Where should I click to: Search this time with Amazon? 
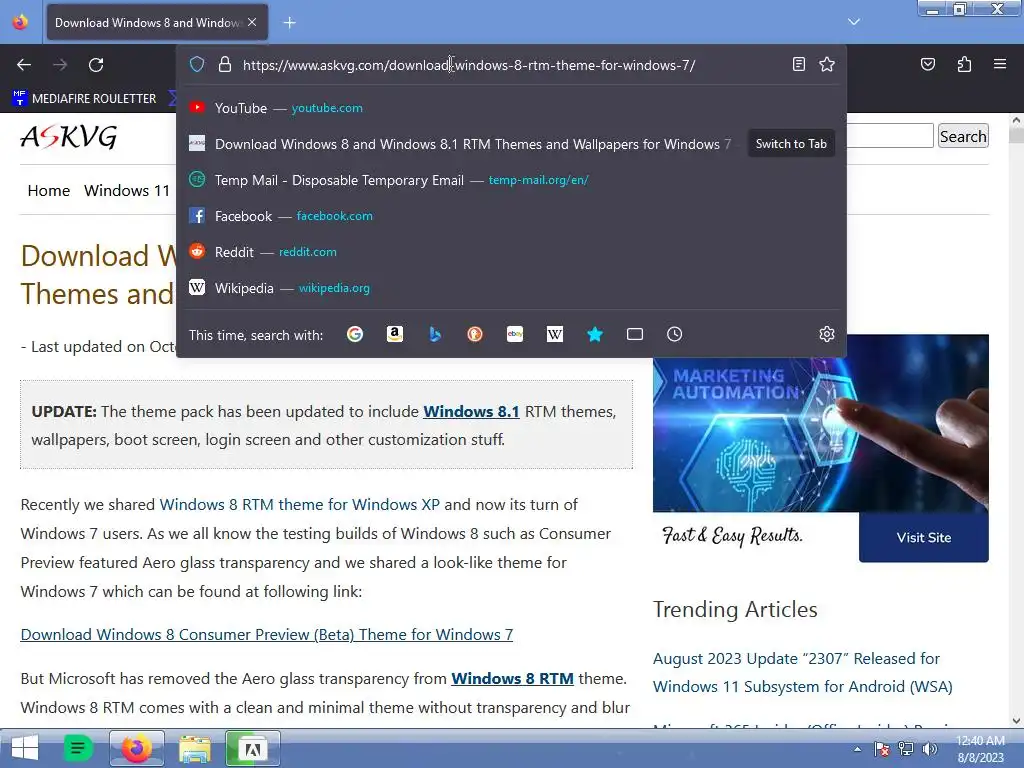(x=394, y=334)
